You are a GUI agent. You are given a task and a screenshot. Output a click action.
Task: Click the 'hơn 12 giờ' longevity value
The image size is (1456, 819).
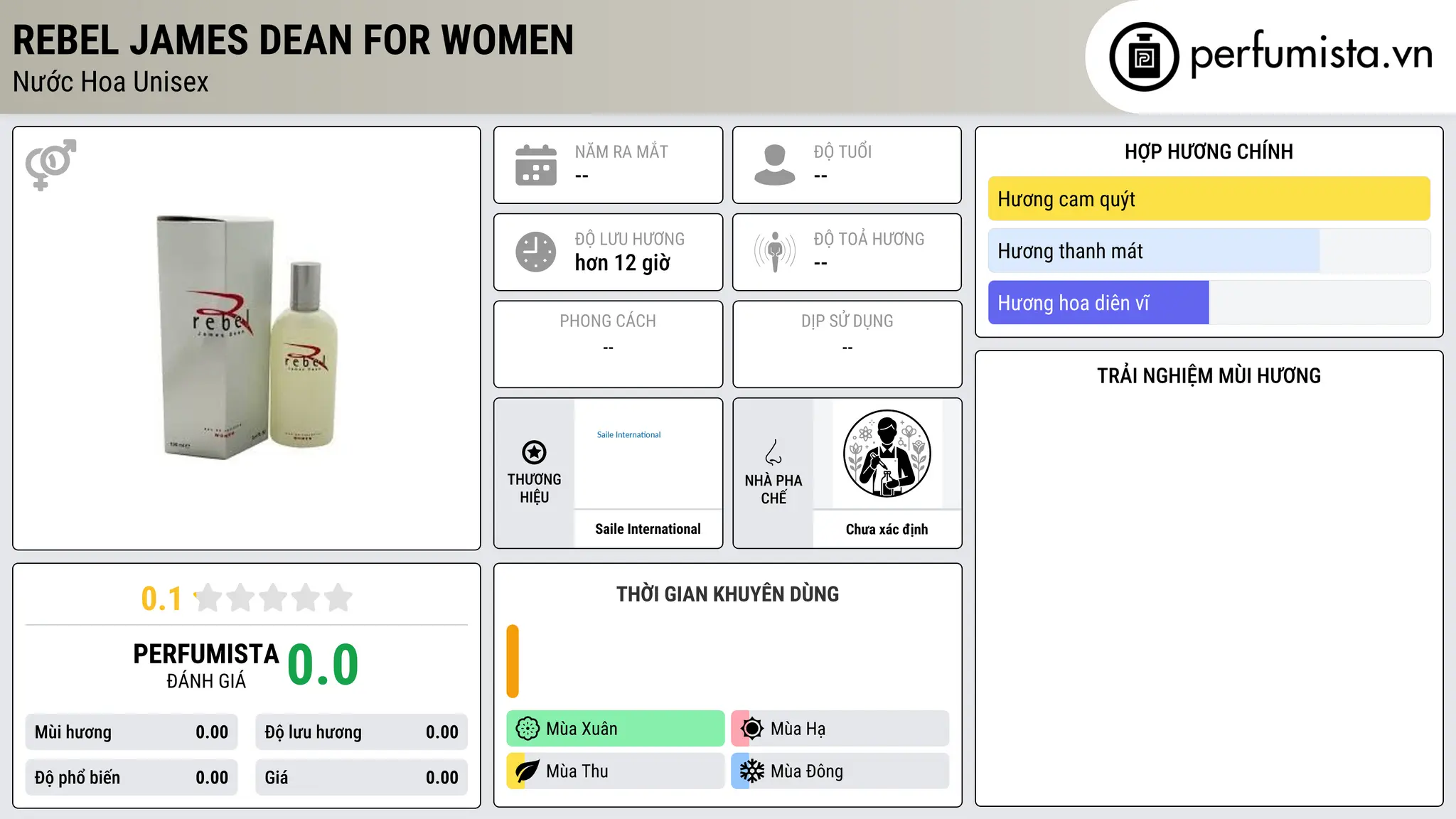click(x=622, y=263)
